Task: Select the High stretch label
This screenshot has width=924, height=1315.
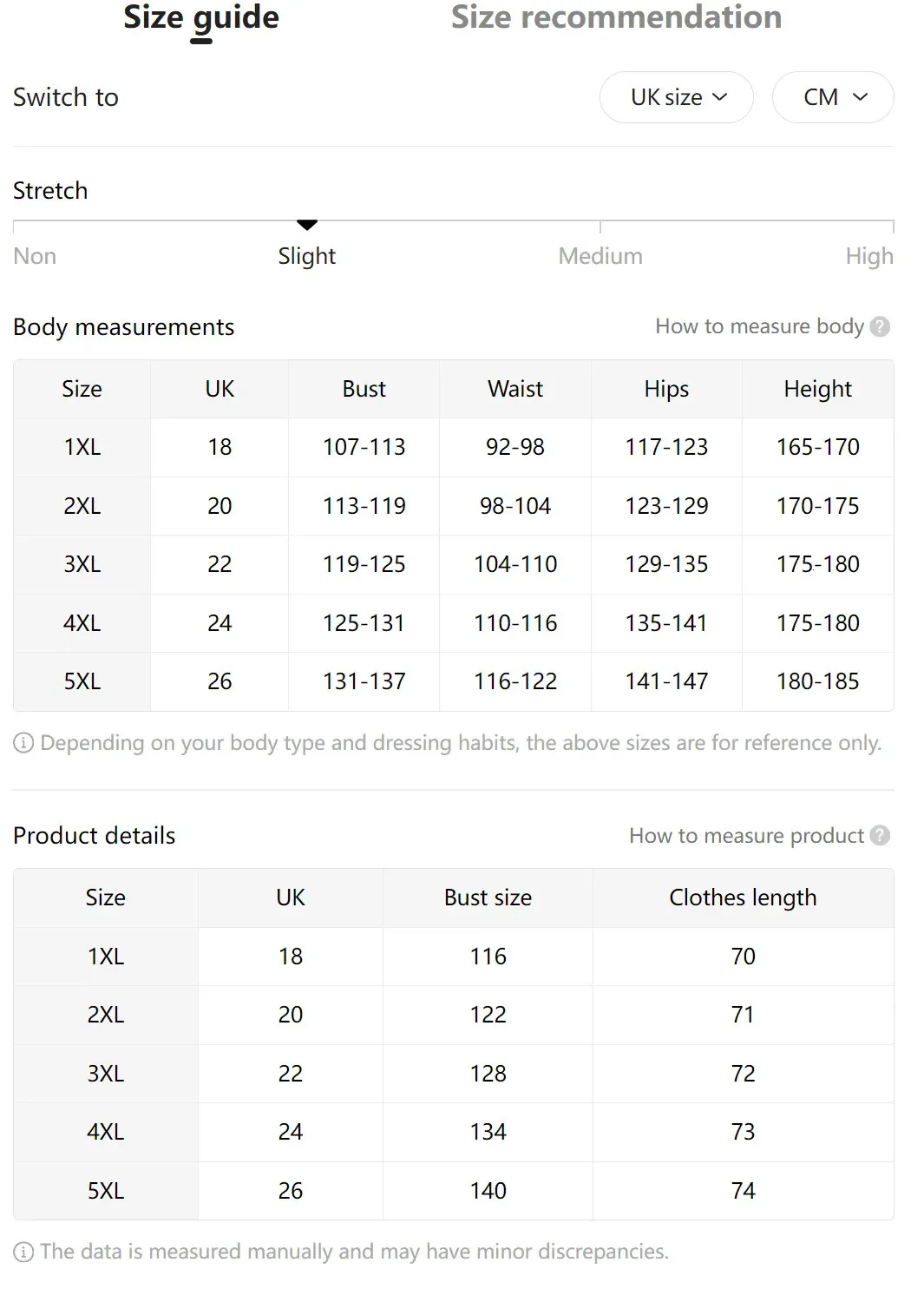Action: tap(869, 256)
